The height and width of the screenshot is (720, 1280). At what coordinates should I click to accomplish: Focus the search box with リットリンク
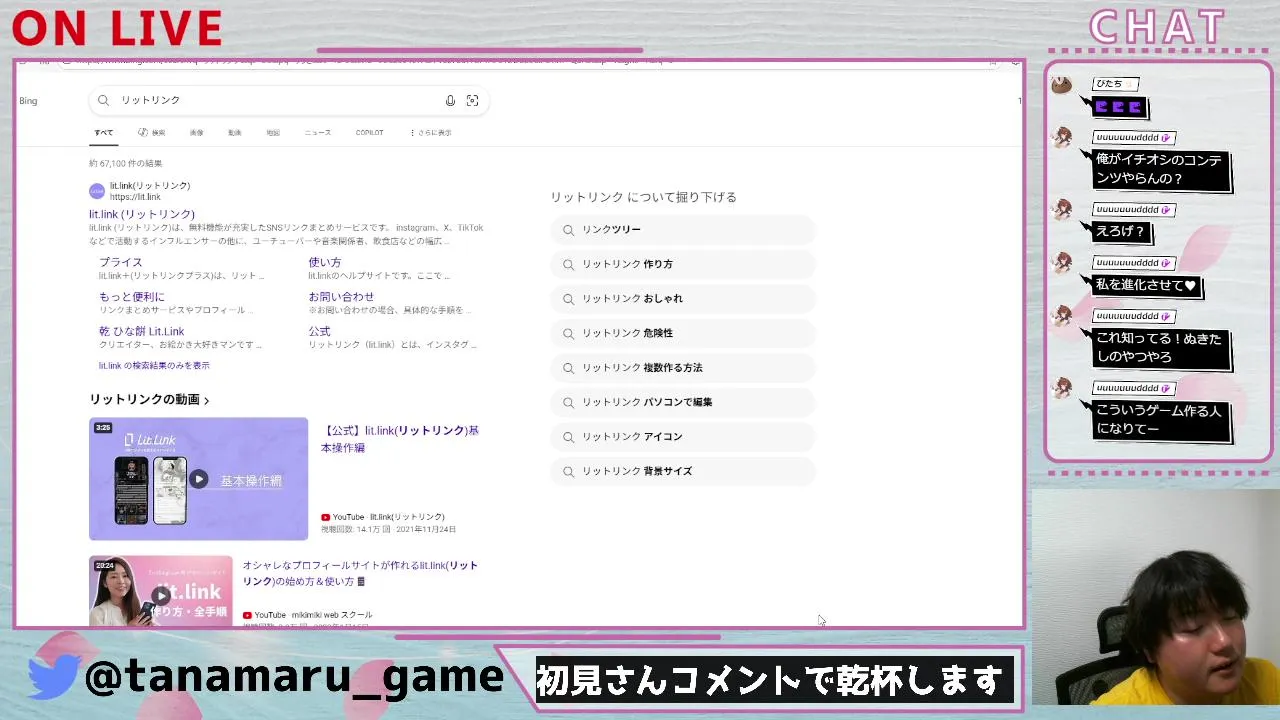[x=290, y=100]
